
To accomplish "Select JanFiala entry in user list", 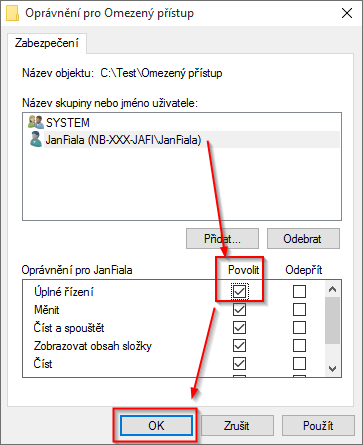I will [182, 140].
